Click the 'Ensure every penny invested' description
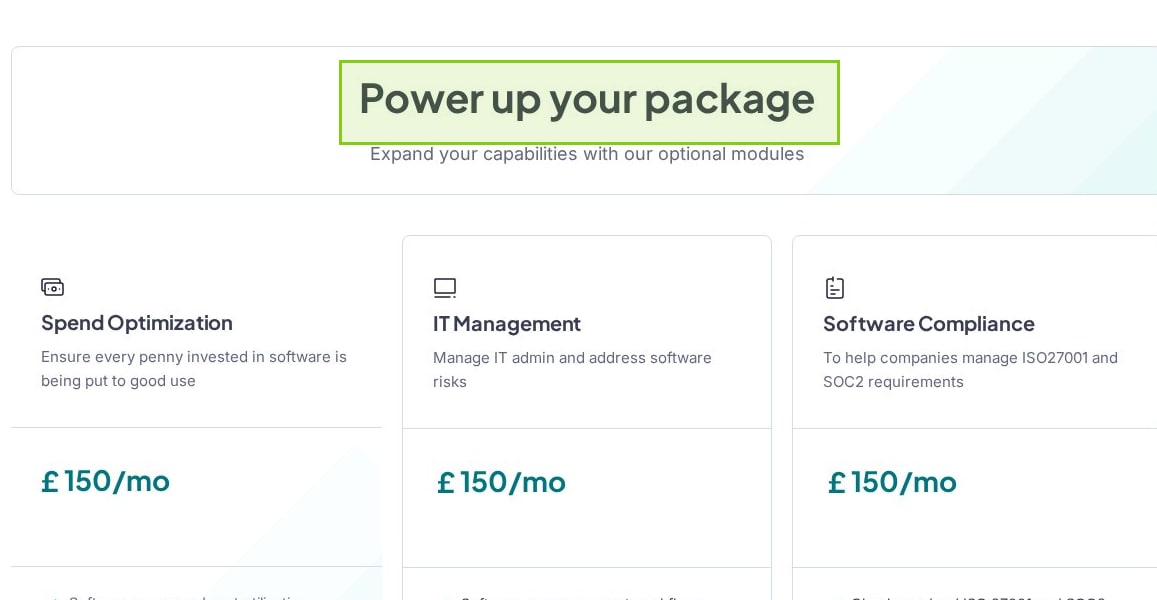Screen dimensions: 1157x600 (194, 369)
